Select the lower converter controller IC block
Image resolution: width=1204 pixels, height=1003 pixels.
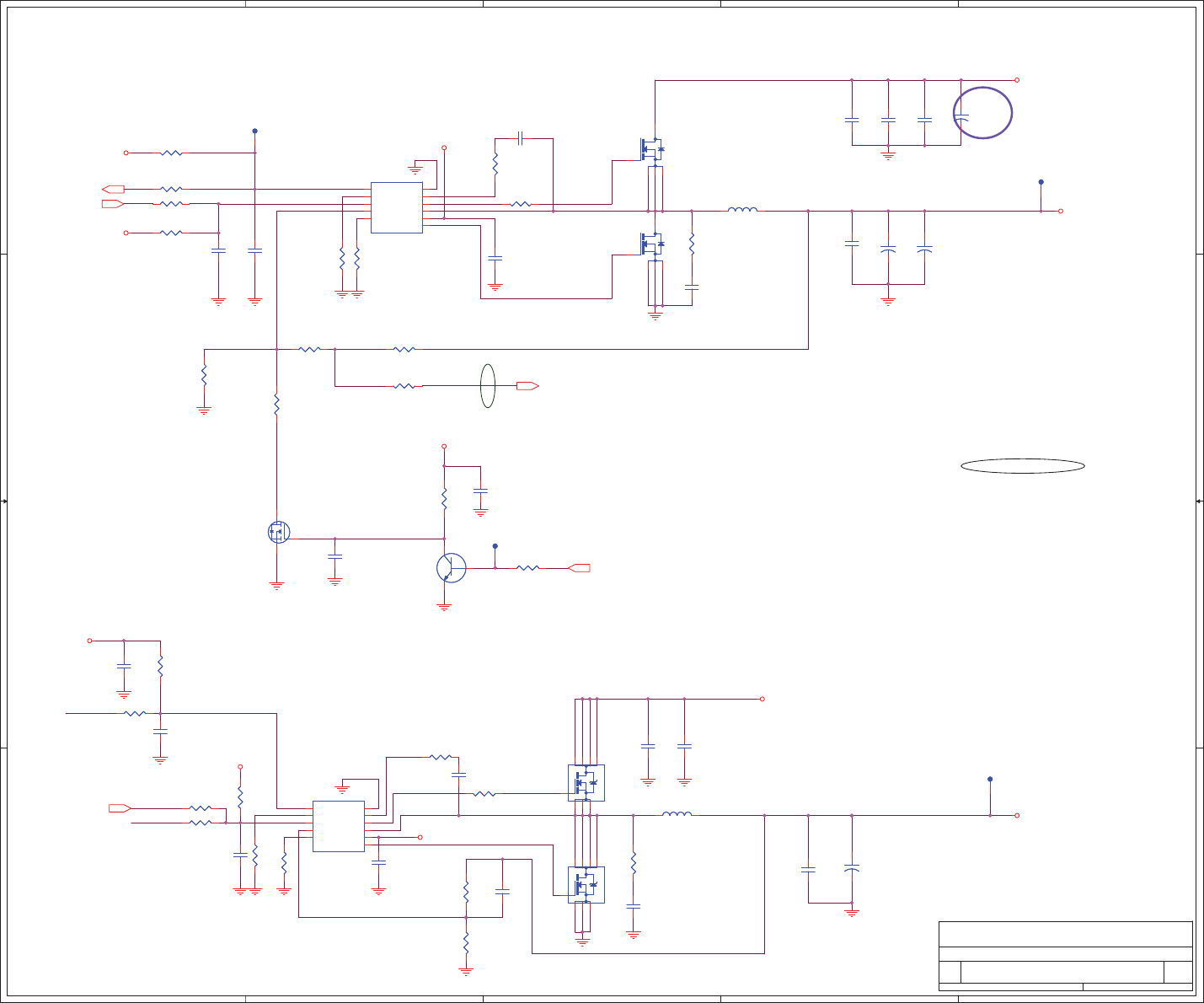tap(339, 826)
